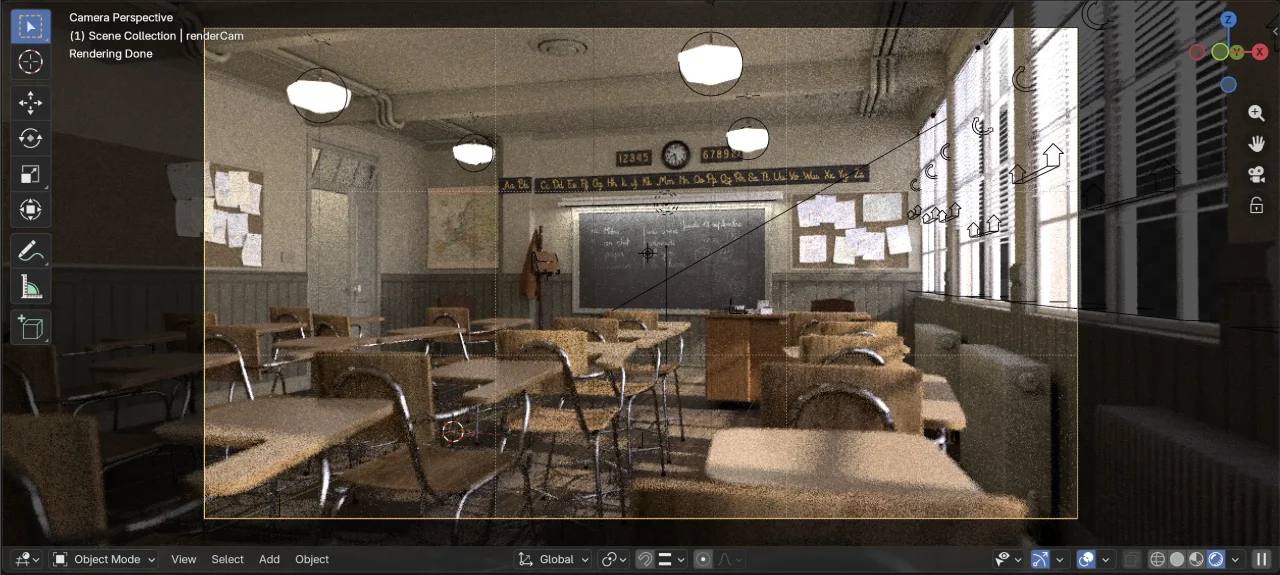Open the proportional editing falloff dropdown
This screenshot has width=1280, height=575.
tap(730, 559)
